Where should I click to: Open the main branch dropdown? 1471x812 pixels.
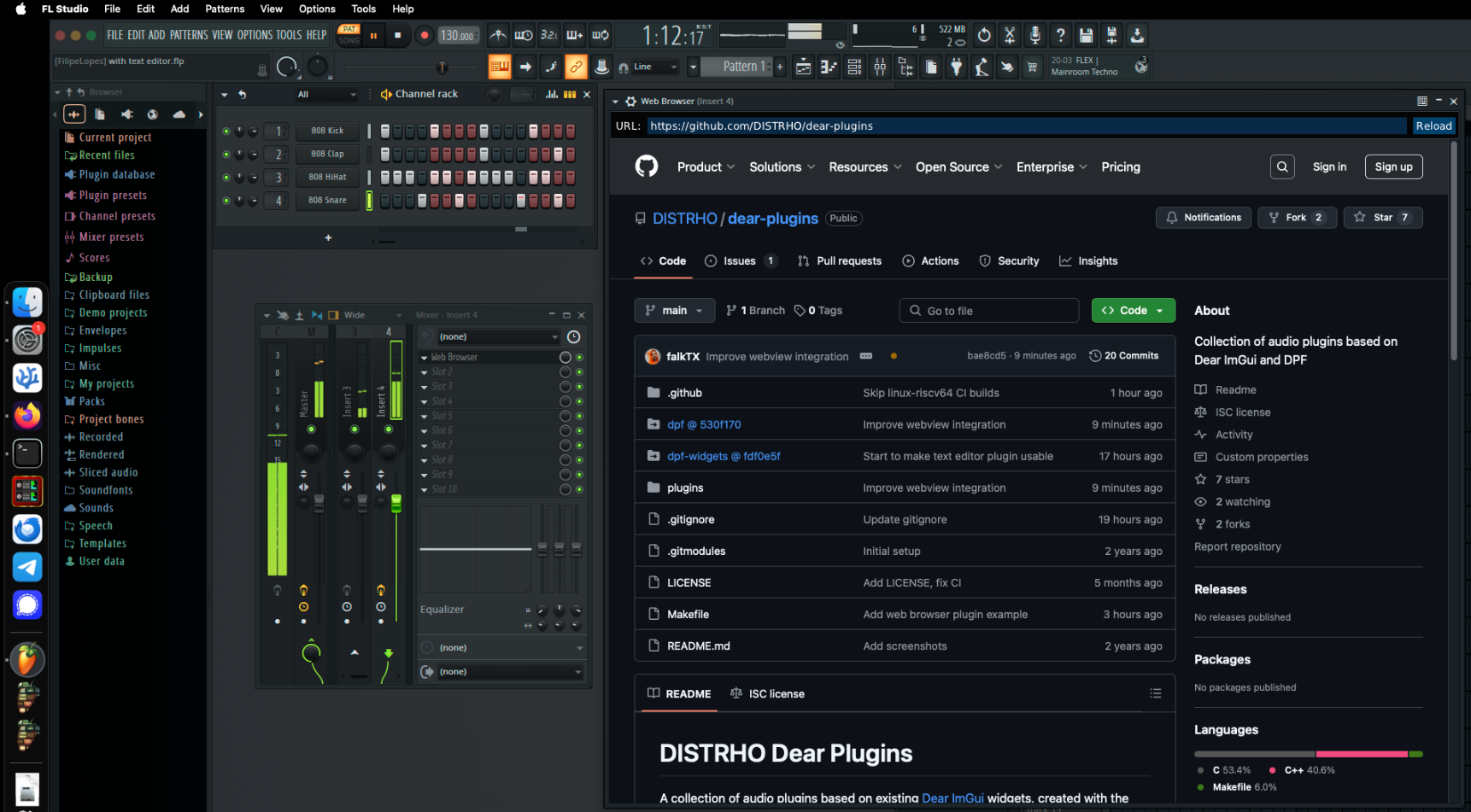click(x=674, y=311)
